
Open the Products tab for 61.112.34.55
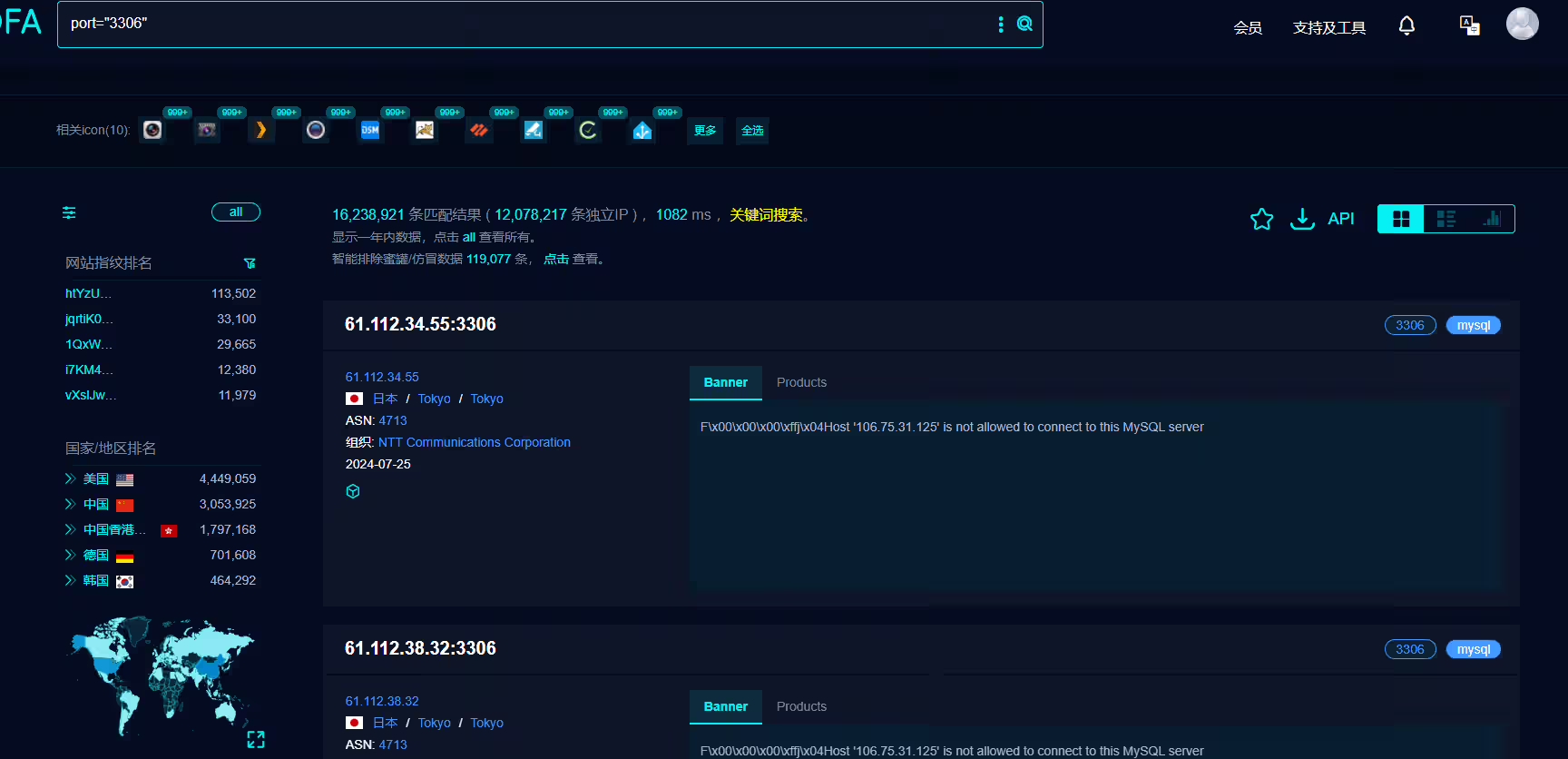pyautogui.click(x=801, y=382)
